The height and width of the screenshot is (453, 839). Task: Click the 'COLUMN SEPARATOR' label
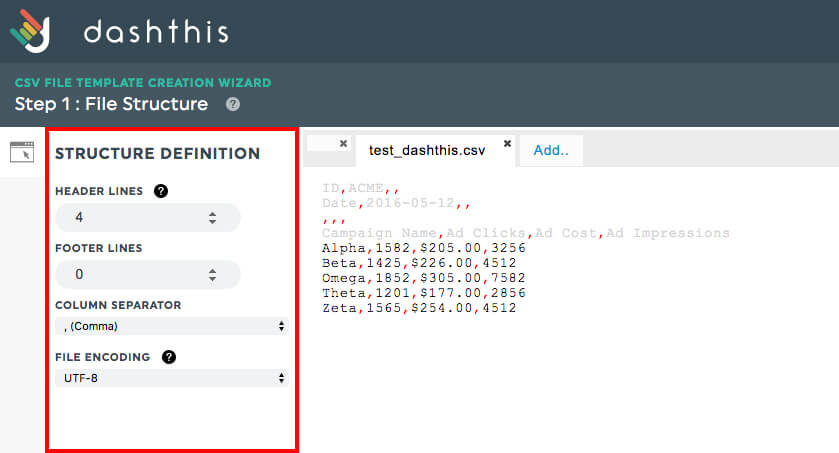tap(118, 305)
